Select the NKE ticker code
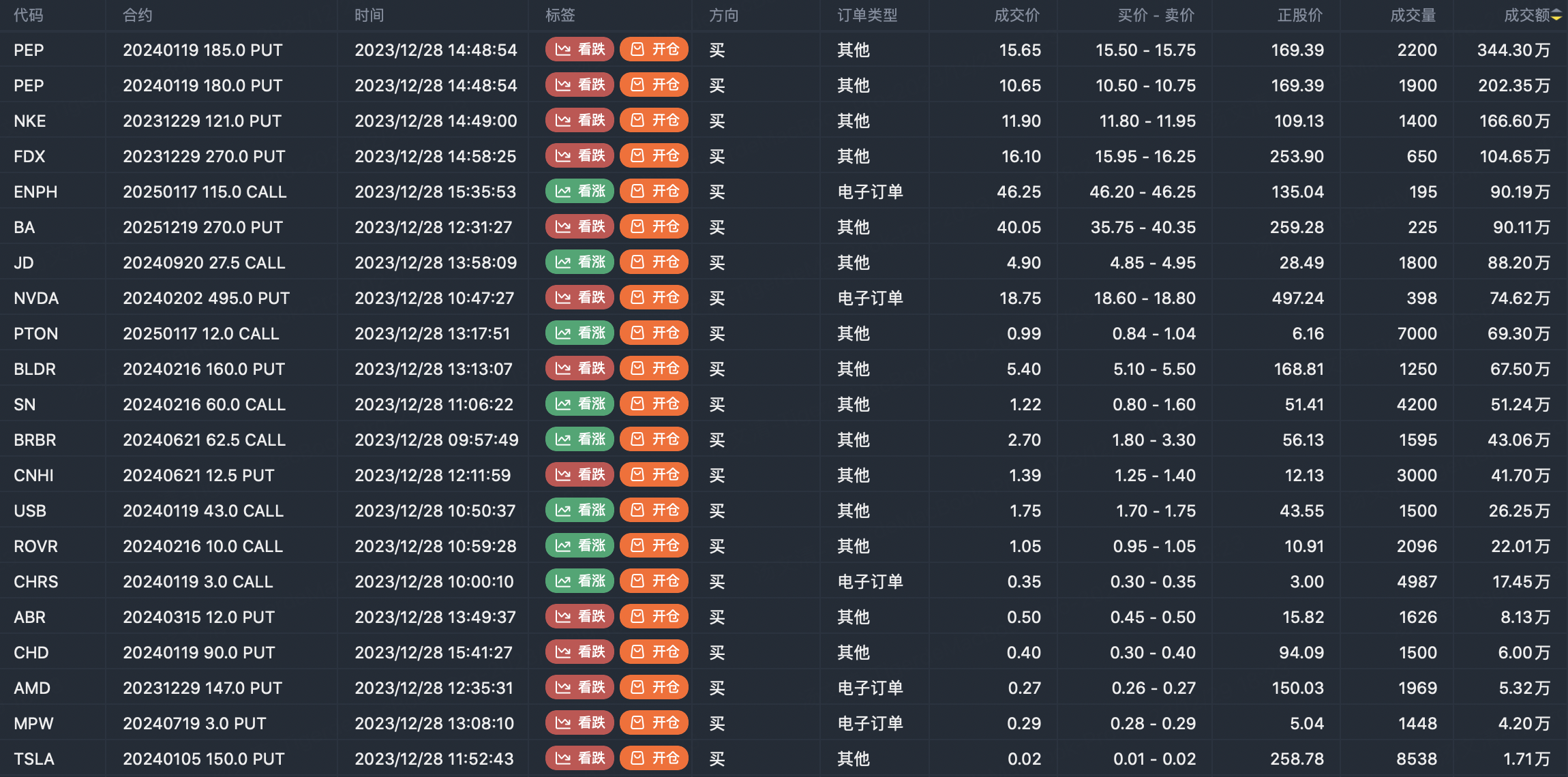 [30, 121]
